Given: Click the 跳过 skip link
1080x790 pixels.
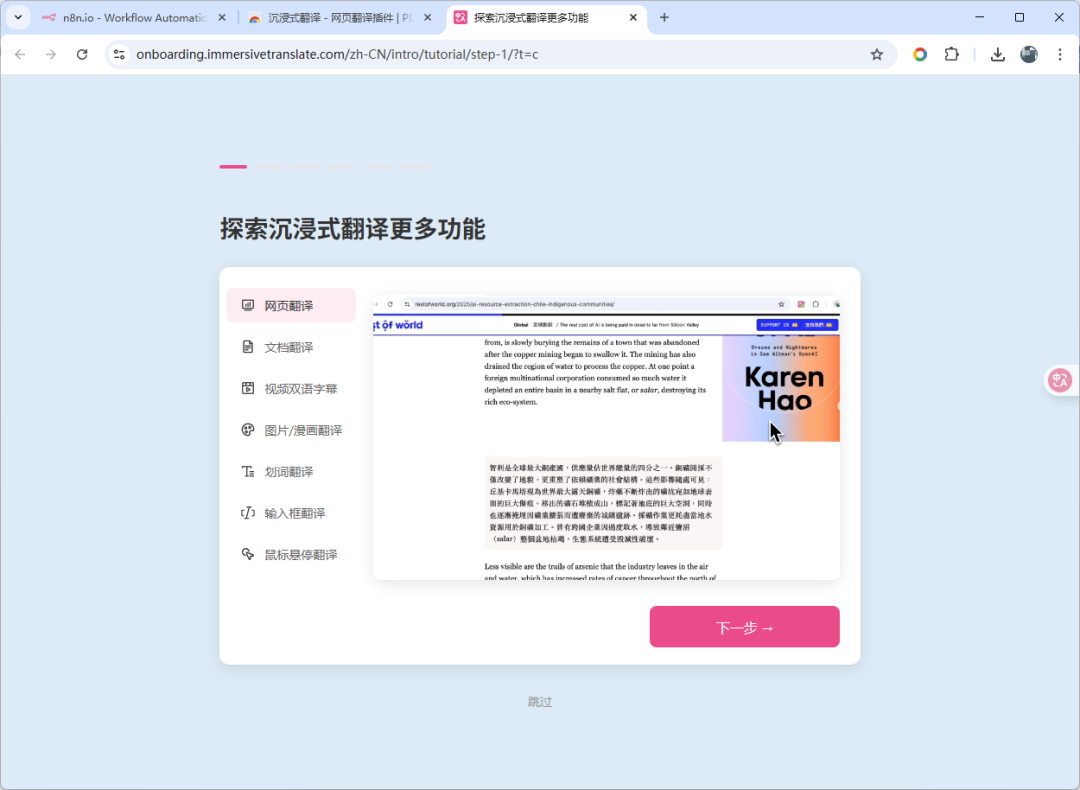Looking at the screenshot, I should click(x=540, y=702).
